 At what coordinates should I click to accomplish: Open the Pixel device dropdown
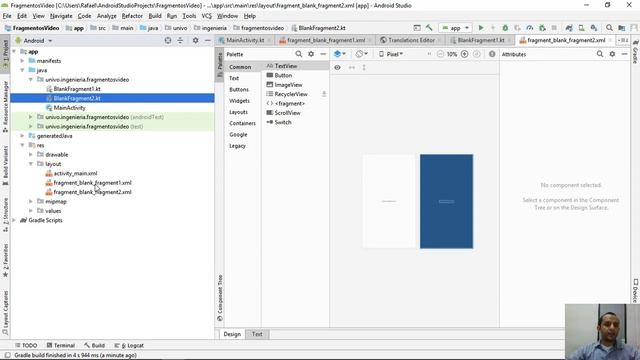point(391,54)
